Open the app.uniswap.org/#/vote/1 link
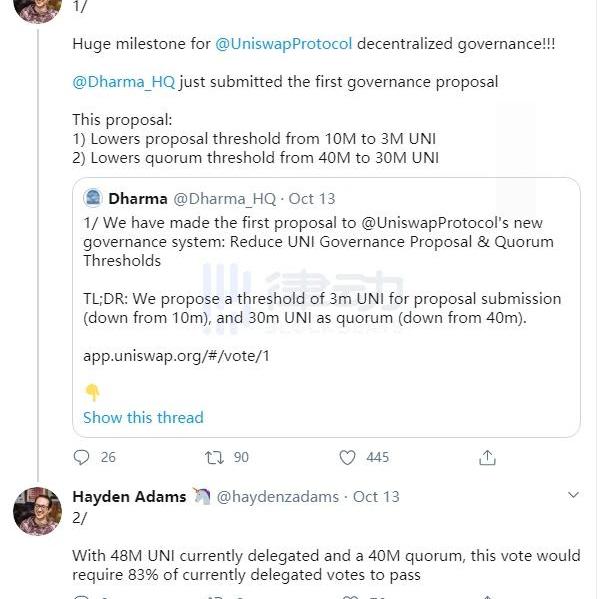This screenshot has width=606, height=599. click(x=176, y=355)
